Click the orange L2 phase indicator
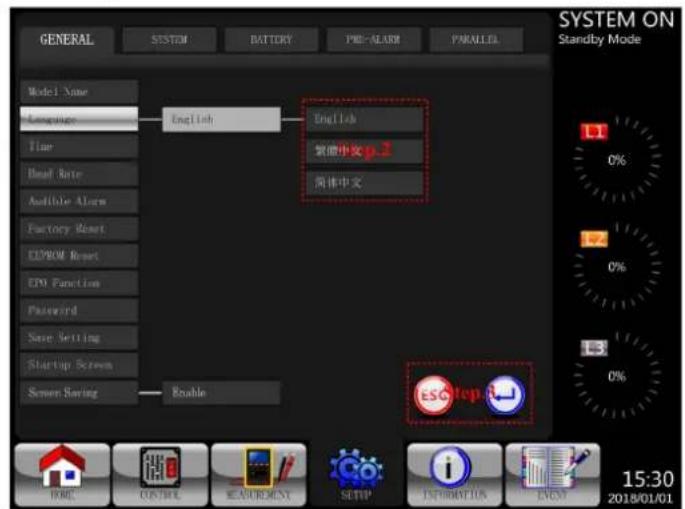Viewport: 685px width, 509px height. 594,239
